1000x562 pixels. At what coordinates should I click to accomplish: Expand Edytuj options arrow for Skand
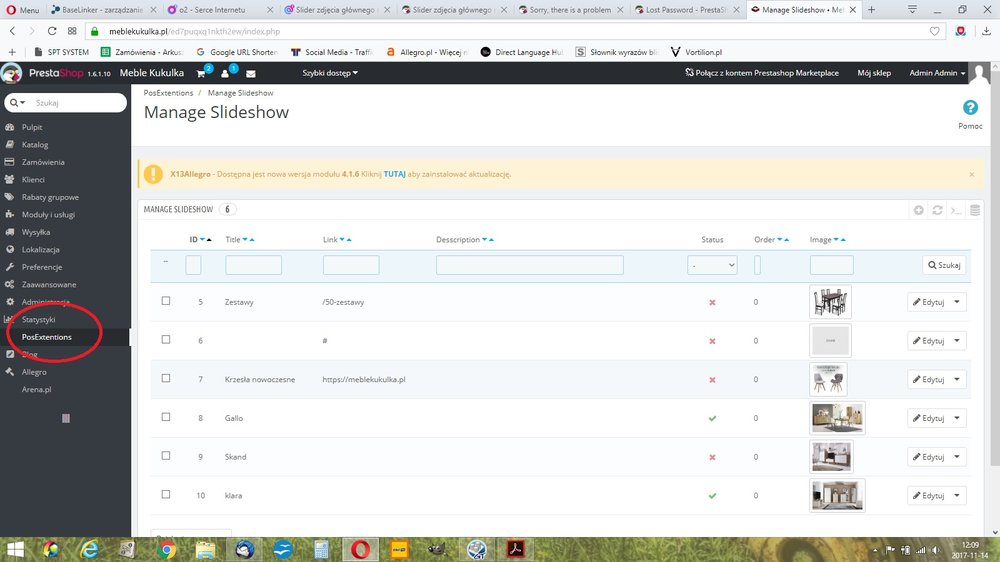pos(957,457)
